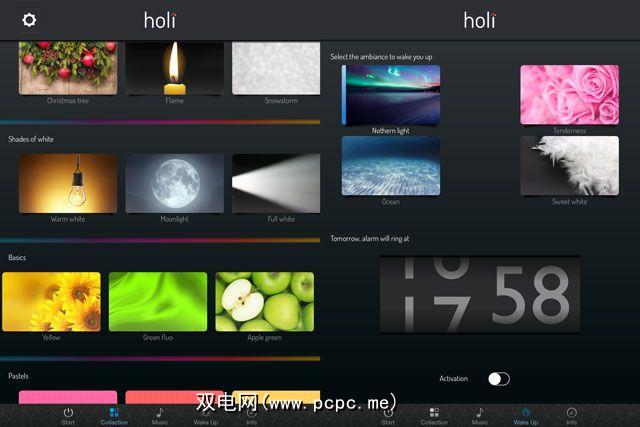Select the Warm white light bulb
This screenshot has height=427, width=640.
click(x=68, y=183)
